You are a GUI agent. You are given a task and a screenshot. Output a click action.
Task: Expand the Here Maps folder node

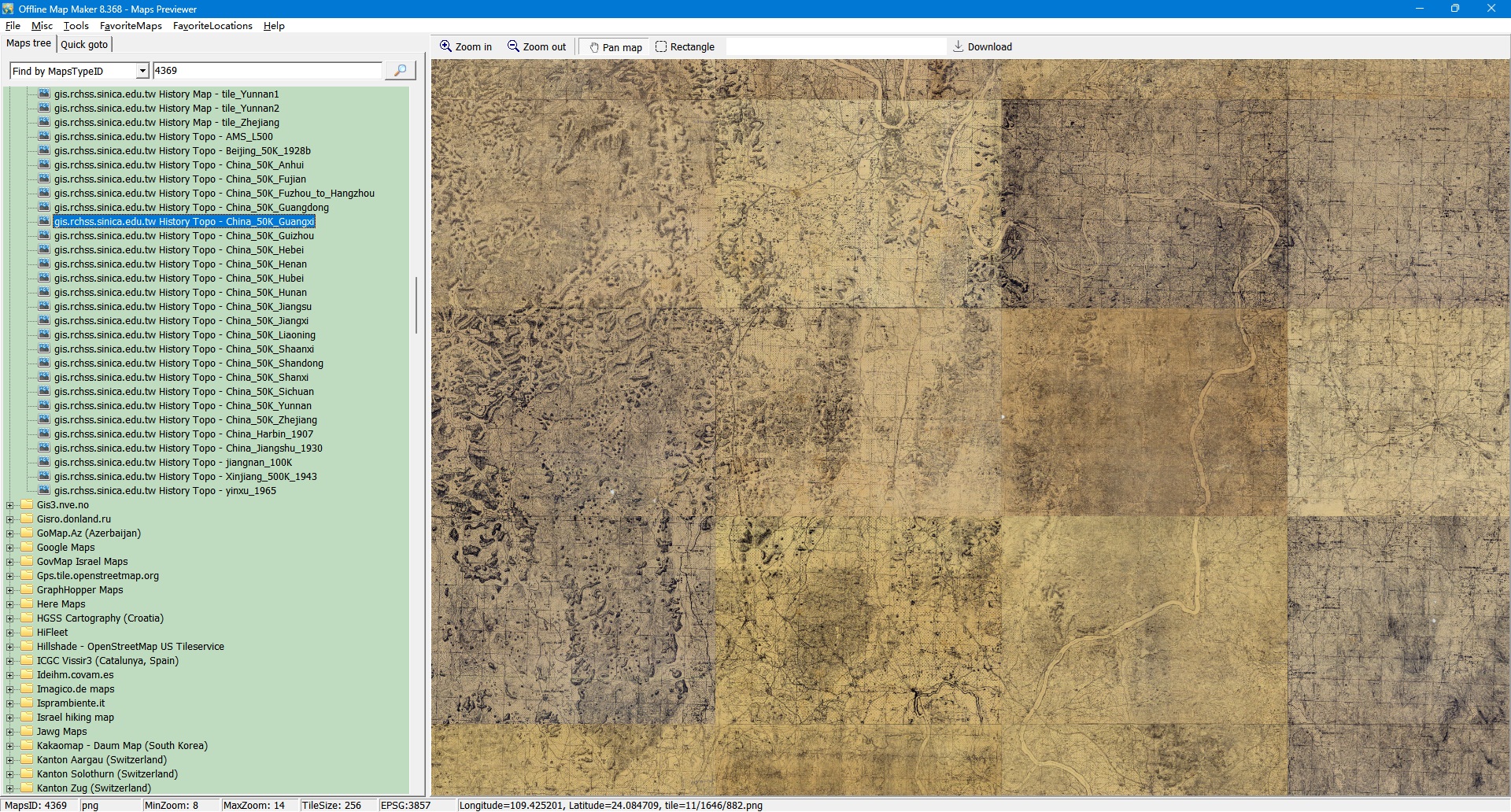click(10, 604)
